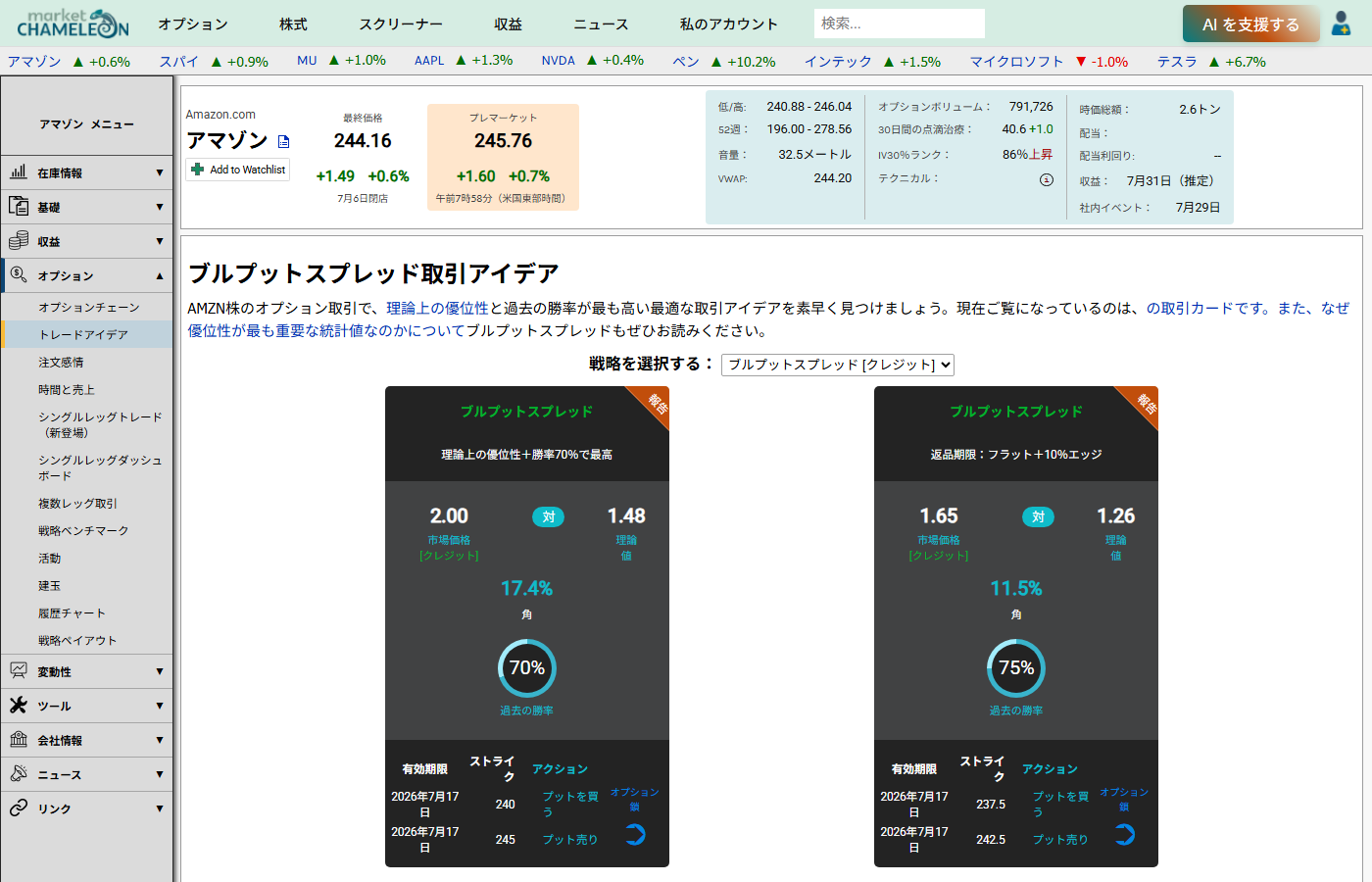
Task: Open the 私のアカウント top menu
Action: 728,24
